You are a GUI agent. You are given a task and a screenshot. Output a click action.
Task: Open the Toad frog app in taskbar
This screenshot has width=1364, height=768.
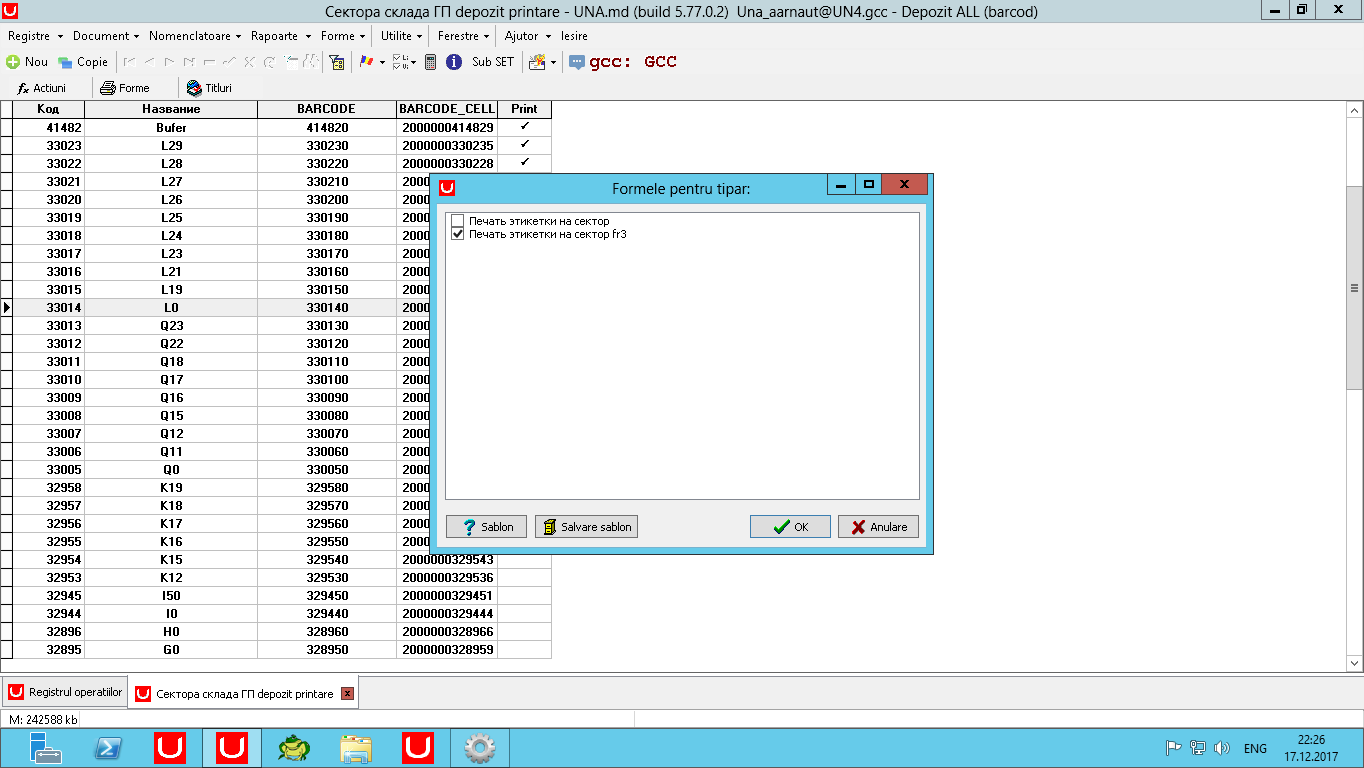click(x=294, y=748)
